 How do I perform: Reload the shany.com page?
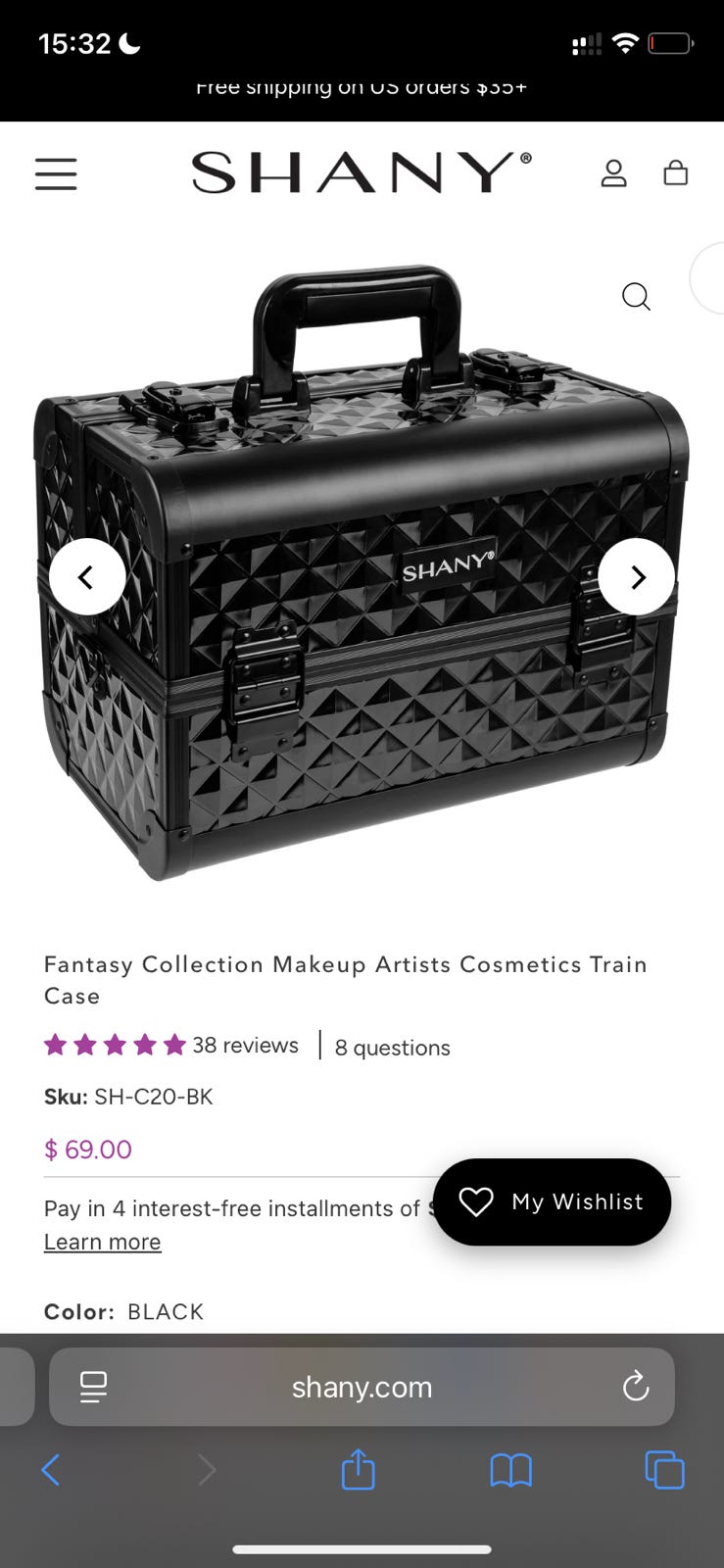pyautogui.click(x=636, y=1386)
